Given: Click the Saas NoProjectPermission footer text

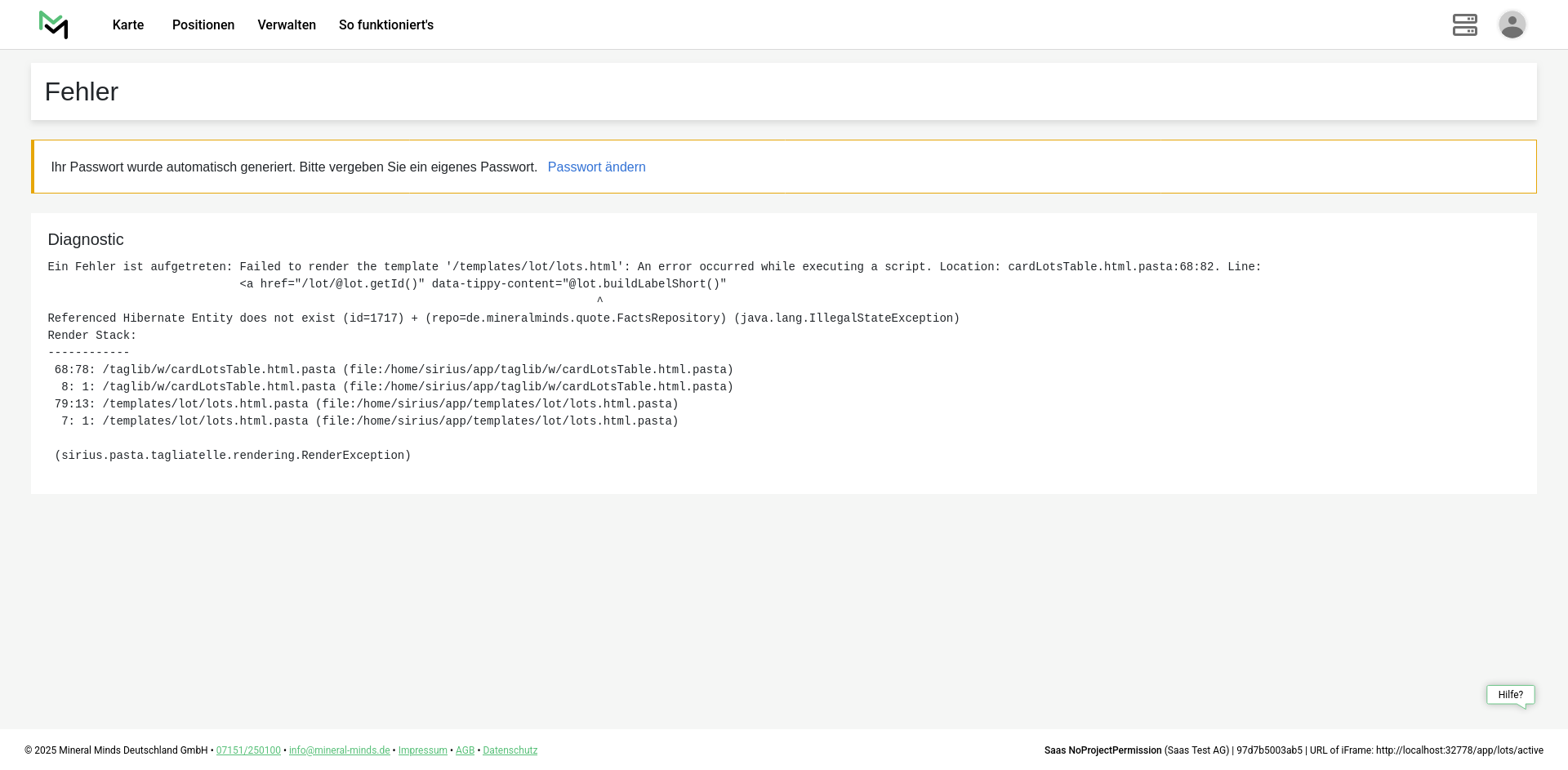Looking at the screenshot, I should [1102, 750].
